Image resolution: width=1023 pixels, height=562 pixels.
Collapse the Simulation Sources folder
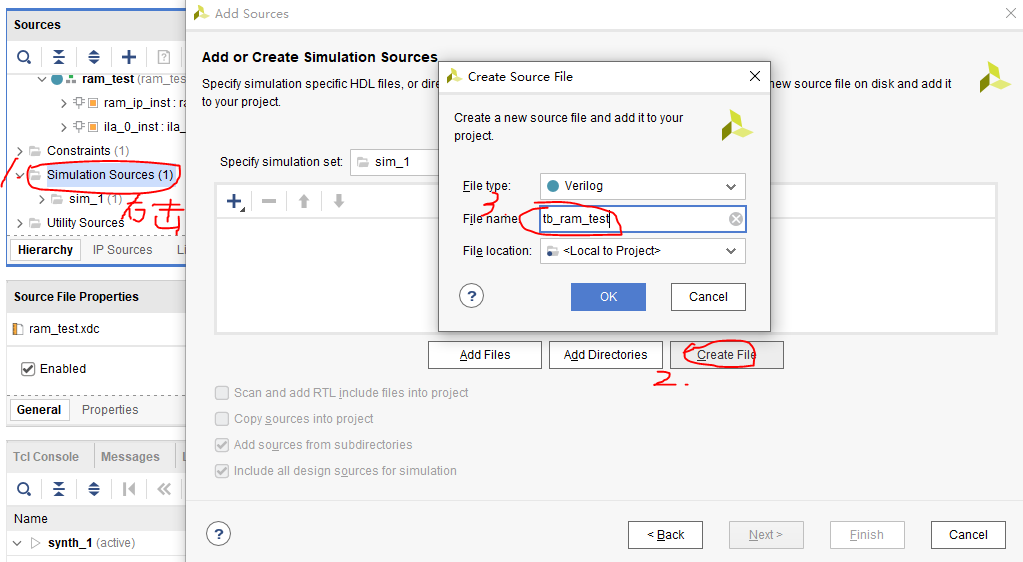click(20, 176)
